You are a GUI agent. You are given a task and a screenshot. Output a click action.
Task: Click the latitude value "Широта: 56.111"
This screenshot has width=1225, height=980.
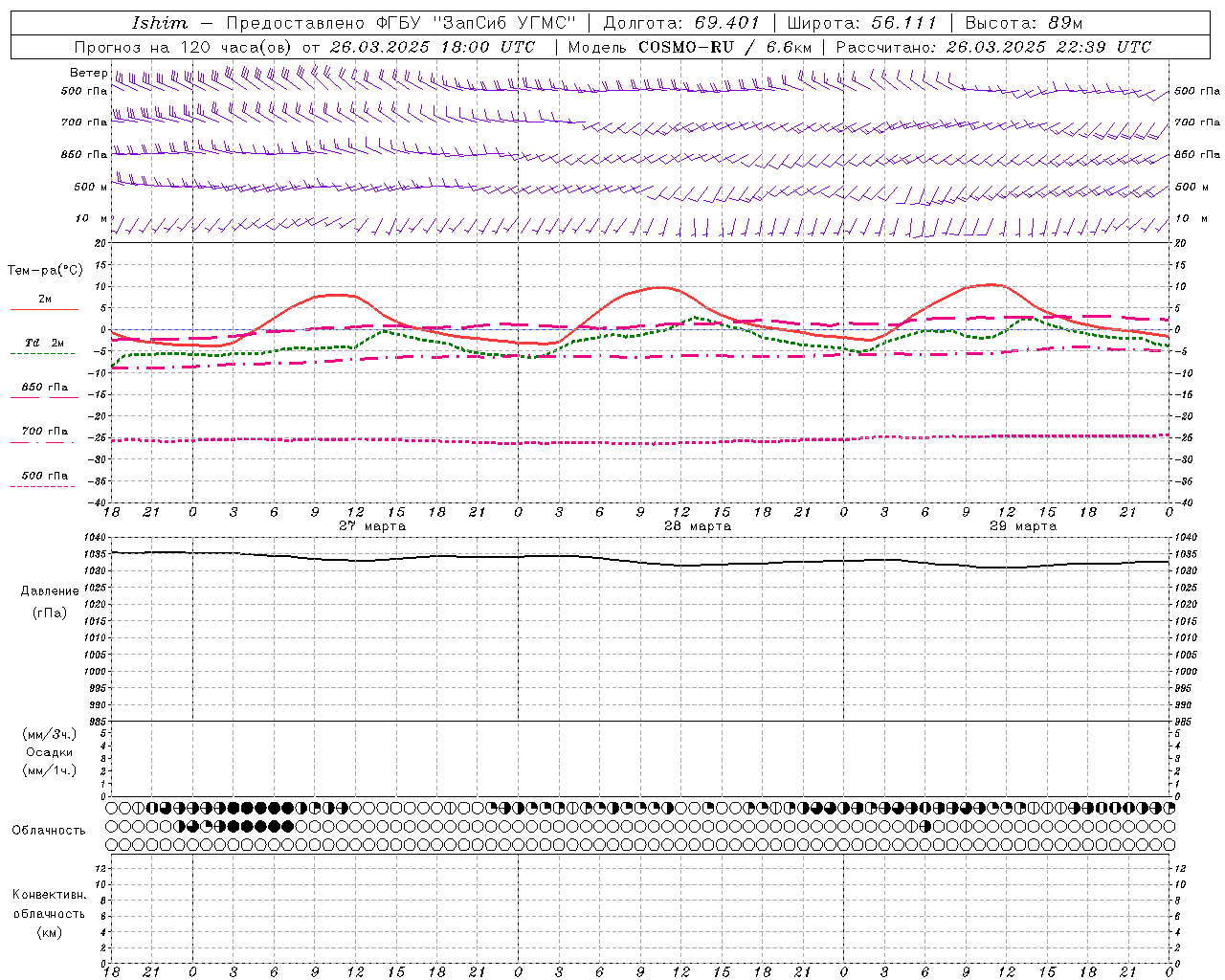(861, 23)
